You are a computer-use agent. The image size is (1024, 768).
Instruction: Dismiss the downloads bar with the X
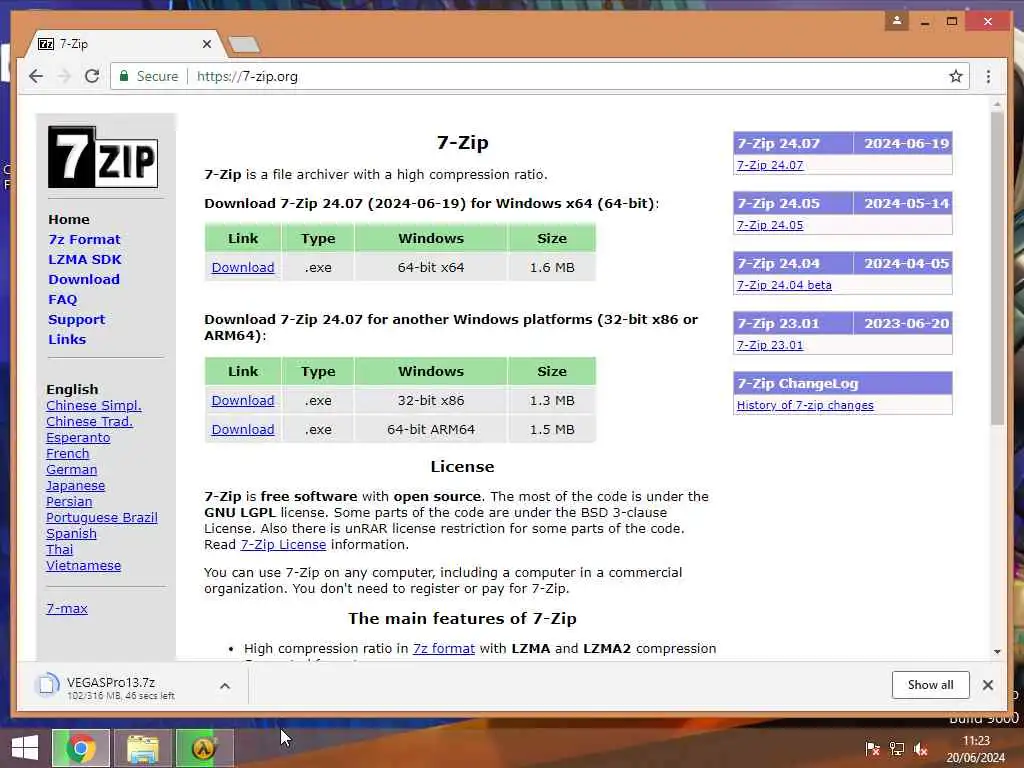point(987,685)
